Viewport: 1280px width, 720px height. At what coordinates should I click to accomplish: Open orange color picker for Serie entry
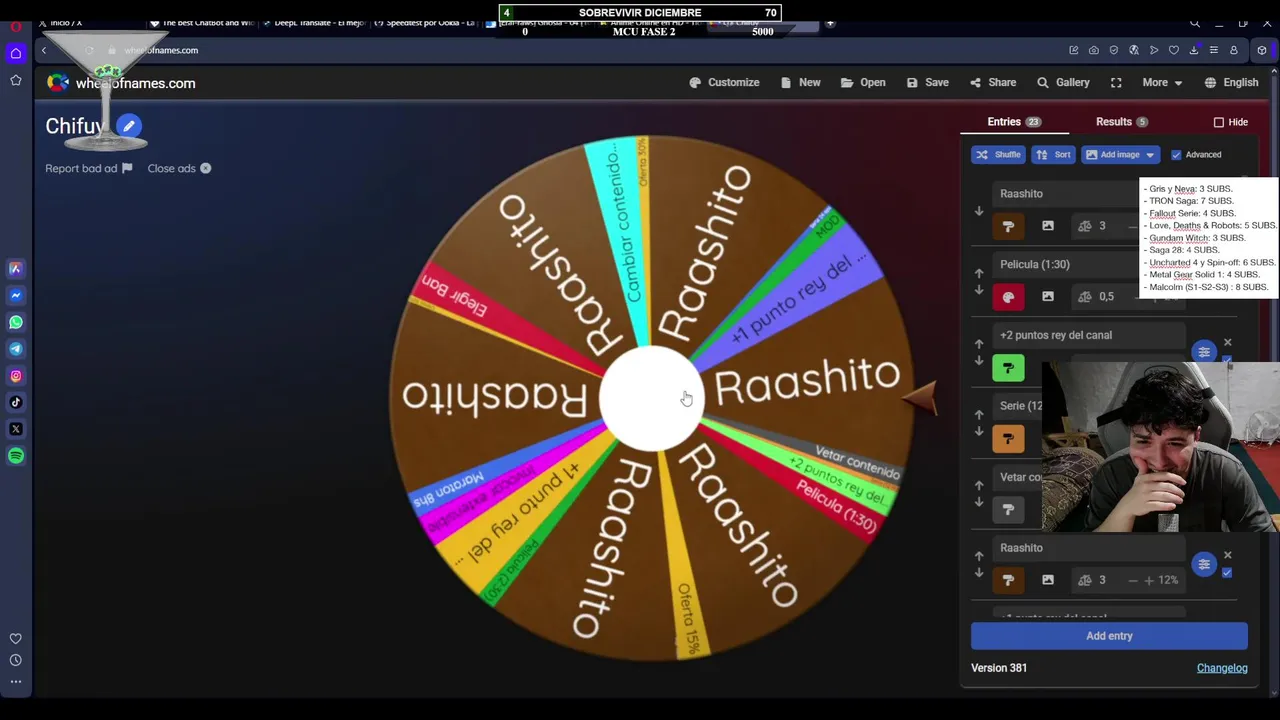point(1008,438)
